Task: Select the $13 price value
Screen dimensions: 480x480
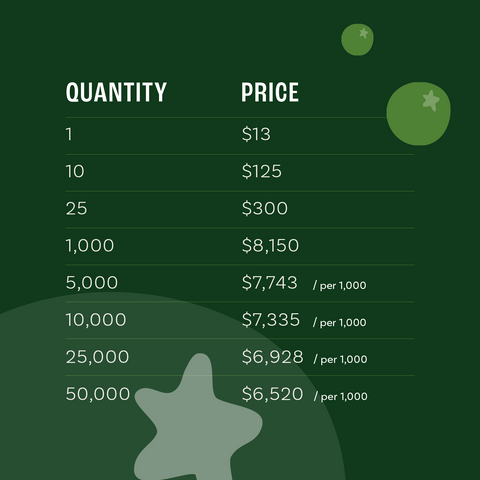Action: (x=256, y=134)
